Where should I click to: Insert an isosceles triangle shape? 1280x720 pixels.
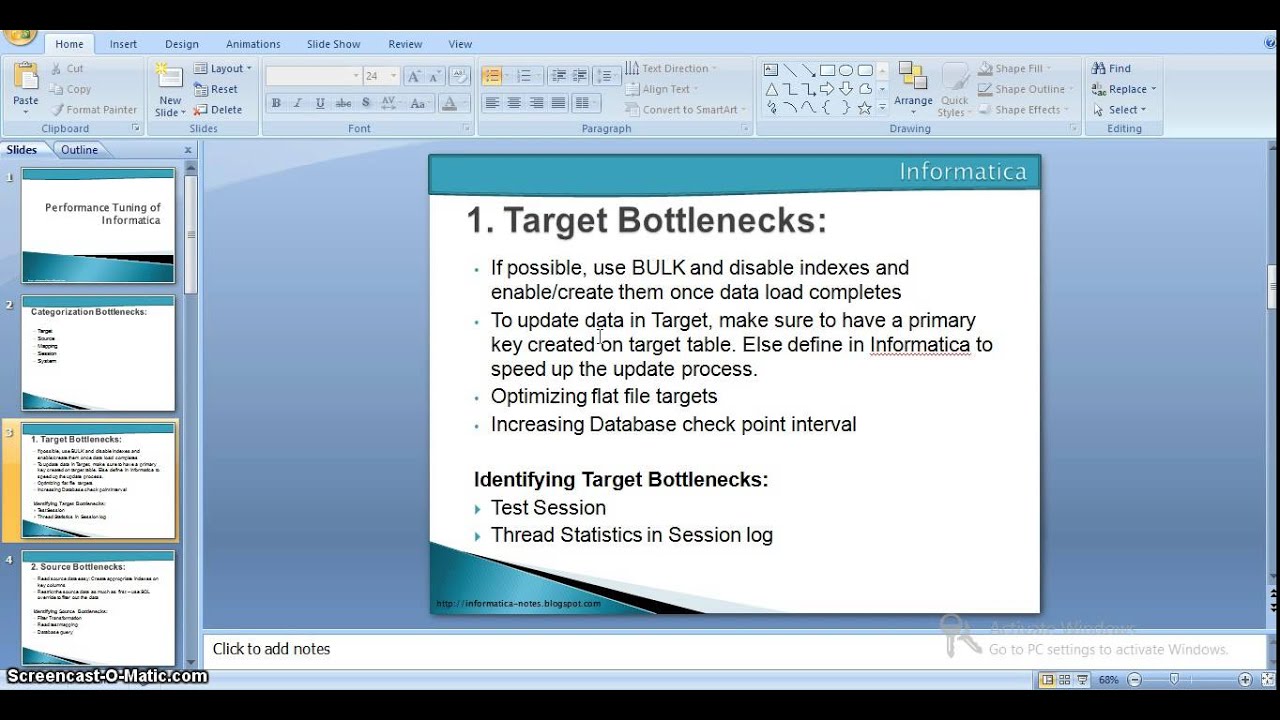[x=771, y=89]
